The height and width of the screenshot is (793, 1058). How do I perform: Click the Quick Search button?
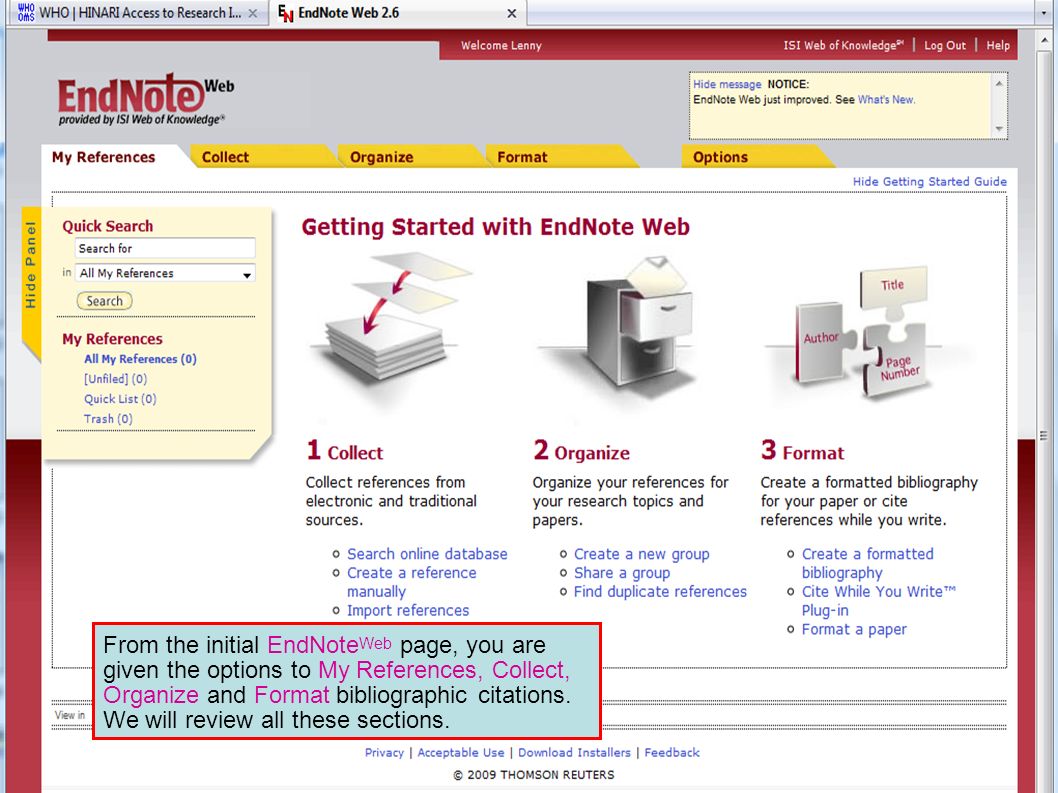(105, 301)
